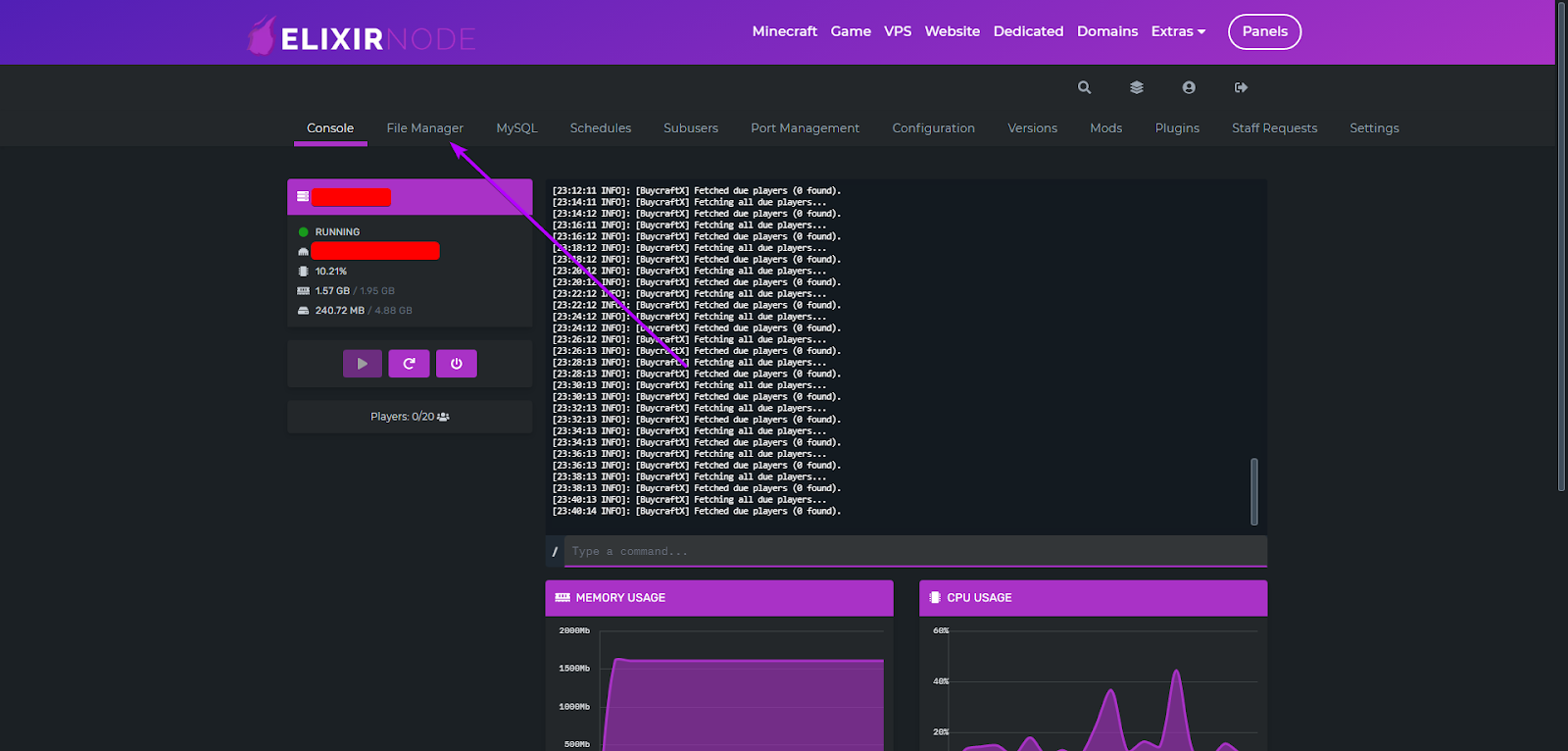This screenshot has width=1568, height=751.
Task: Click the slash prefix of the command input
Action: tap(555, 552)
